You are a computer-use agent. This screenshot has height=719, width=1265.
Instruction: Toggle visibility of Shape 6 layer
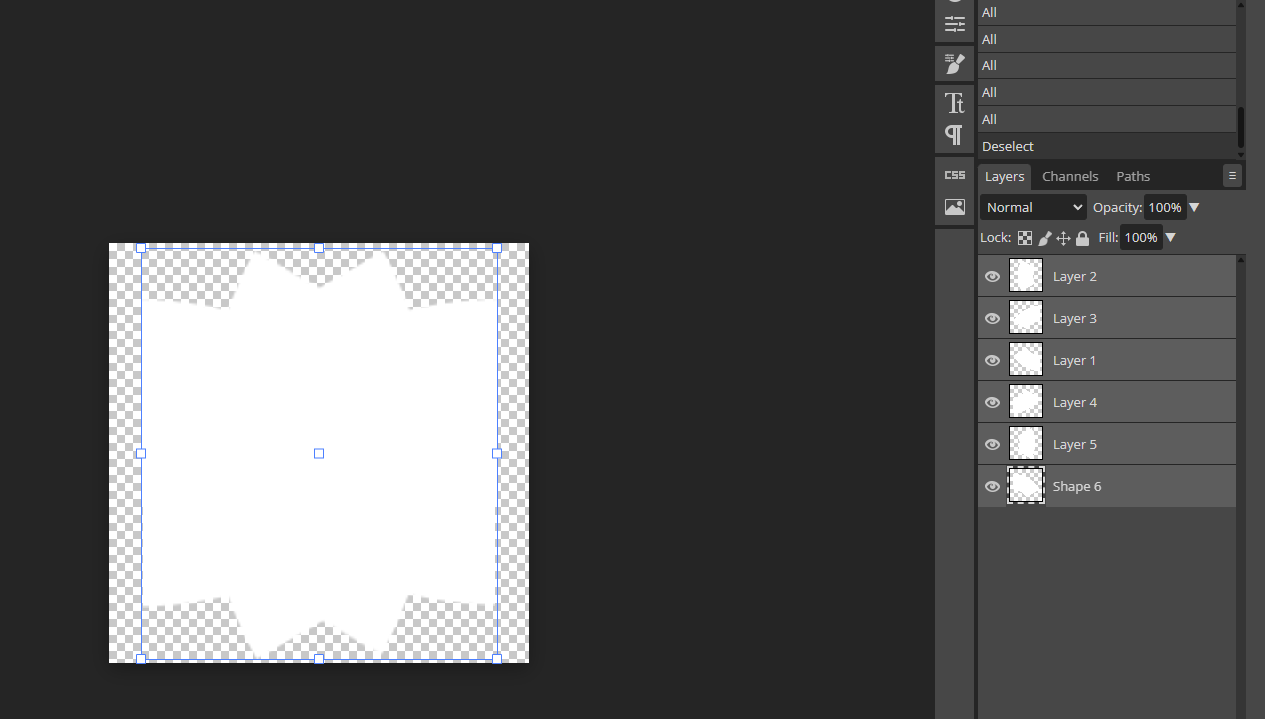(x=992, y=487)
